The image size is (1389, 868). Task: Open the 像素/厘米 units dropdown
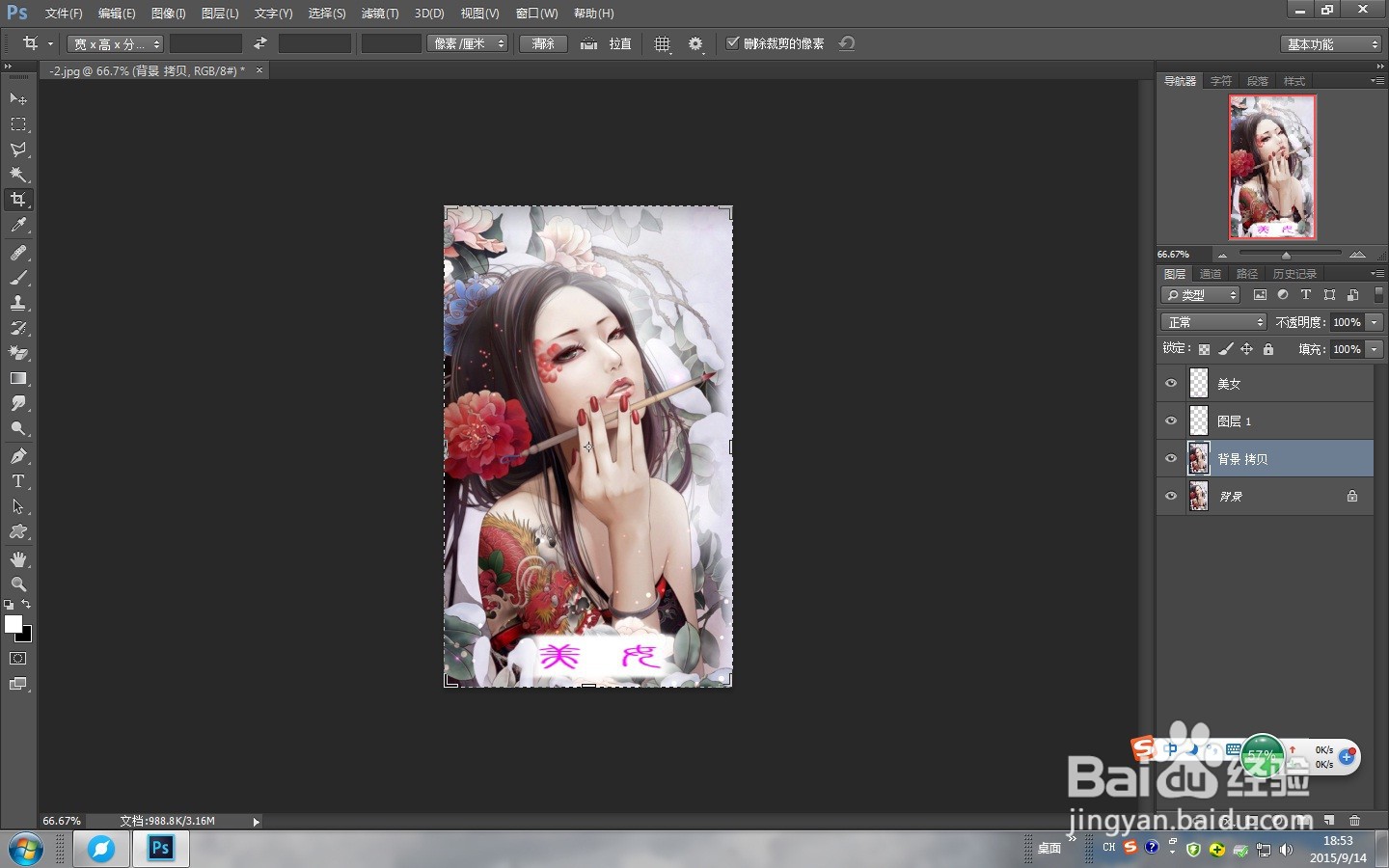tap(467, 43)
